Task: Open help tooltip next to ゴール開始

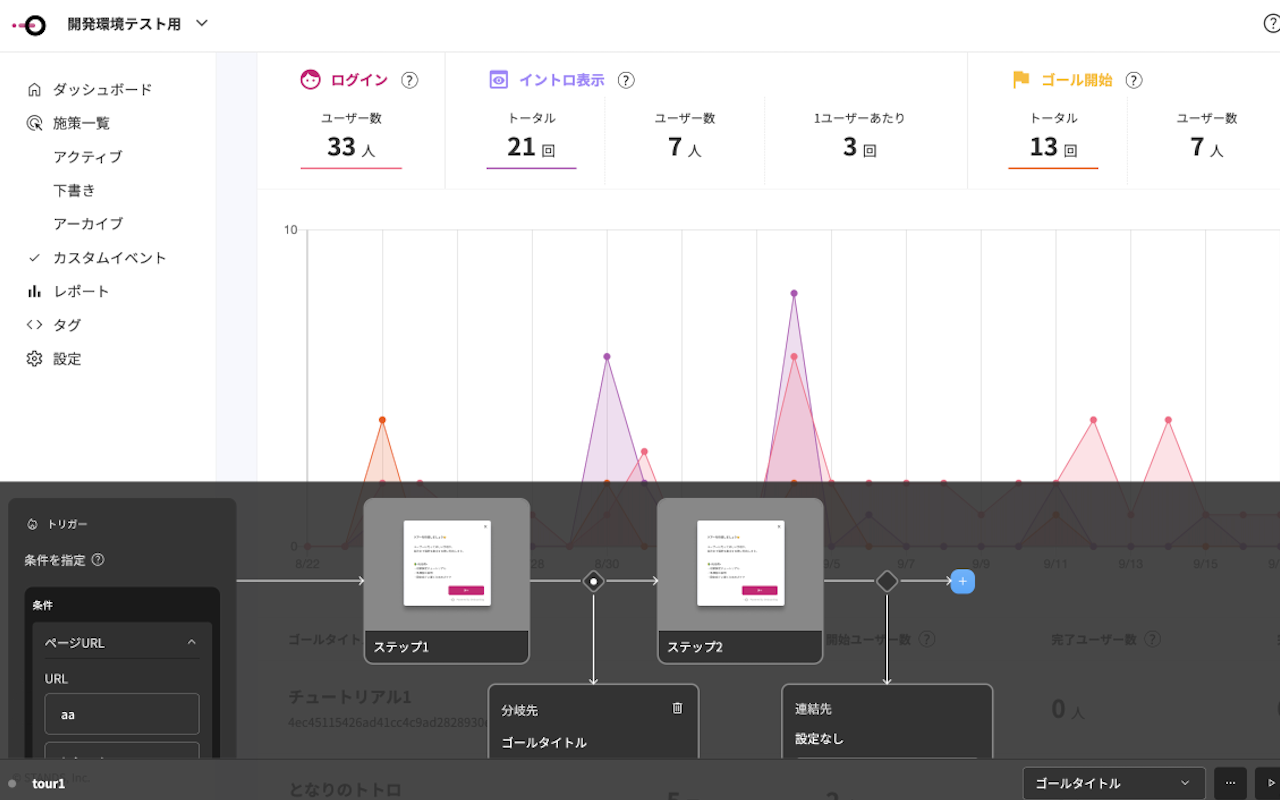Action: pyautogui.click(x=1134, y=80)
